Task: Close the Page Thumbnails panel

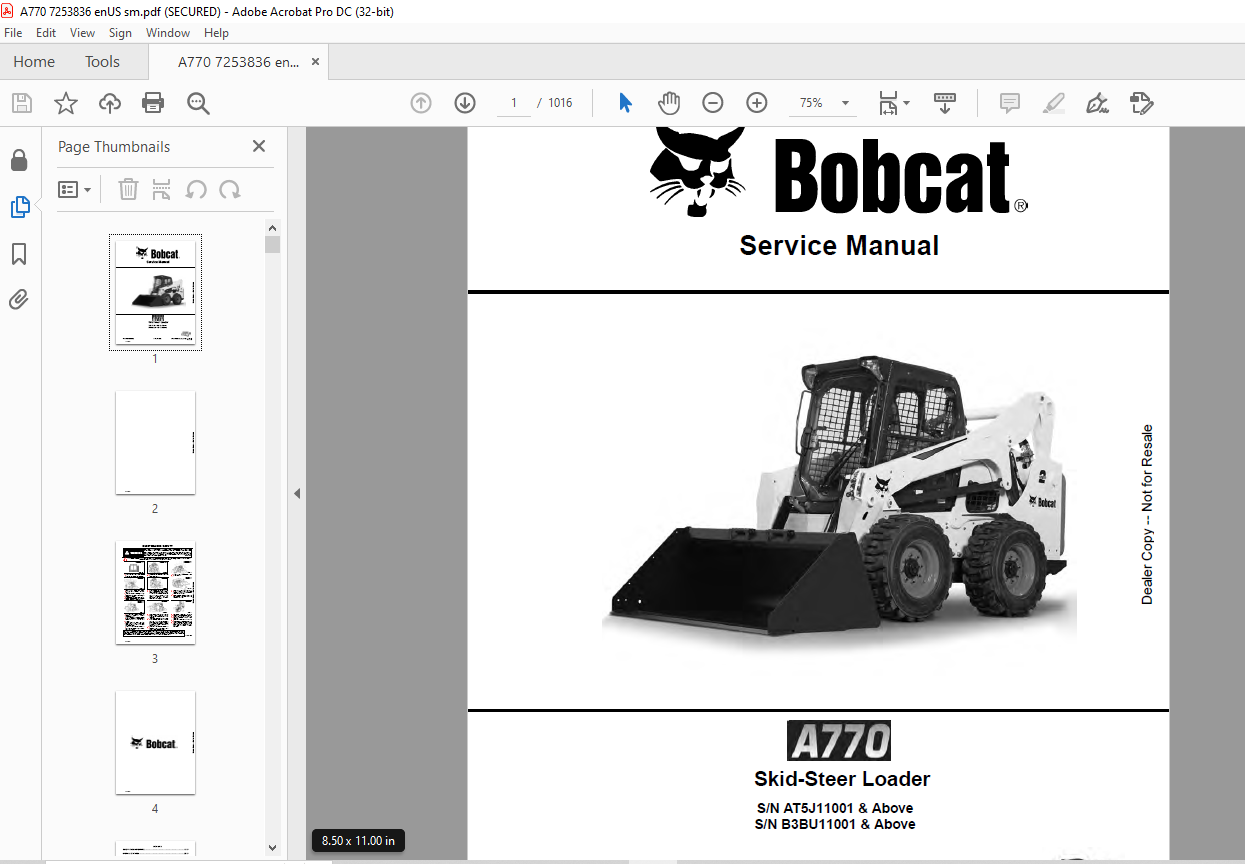Action: (x=259, y=146)
